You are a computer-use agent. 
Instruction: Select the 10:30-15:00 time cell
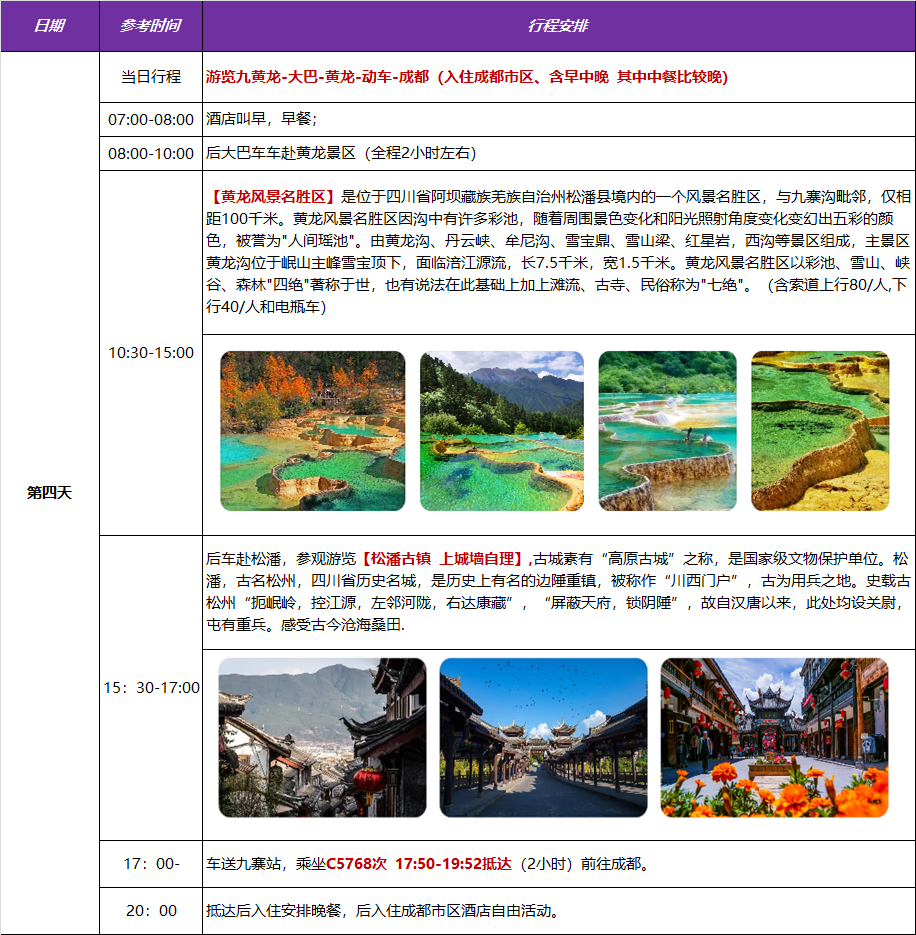pos(151,352)
